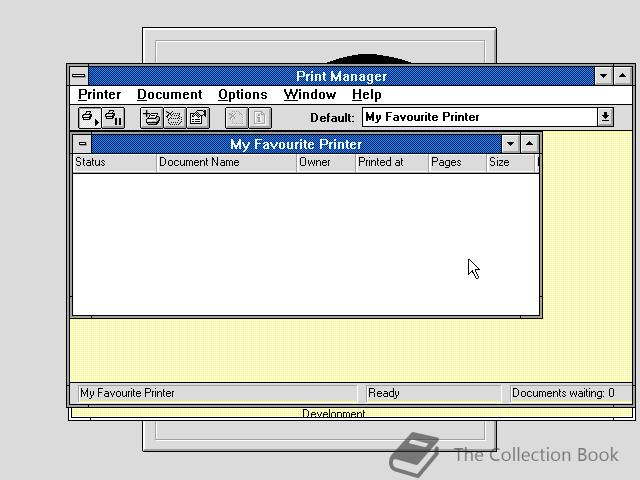Click the Remove printer connection toolbar icon

175,118
